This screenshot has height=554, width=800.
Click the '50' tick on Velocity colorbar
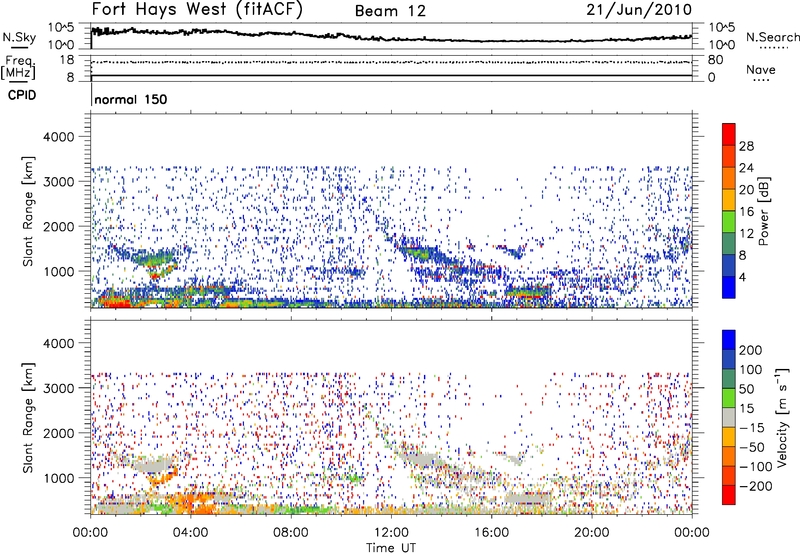pyautogui.click(x=746, y=389)
